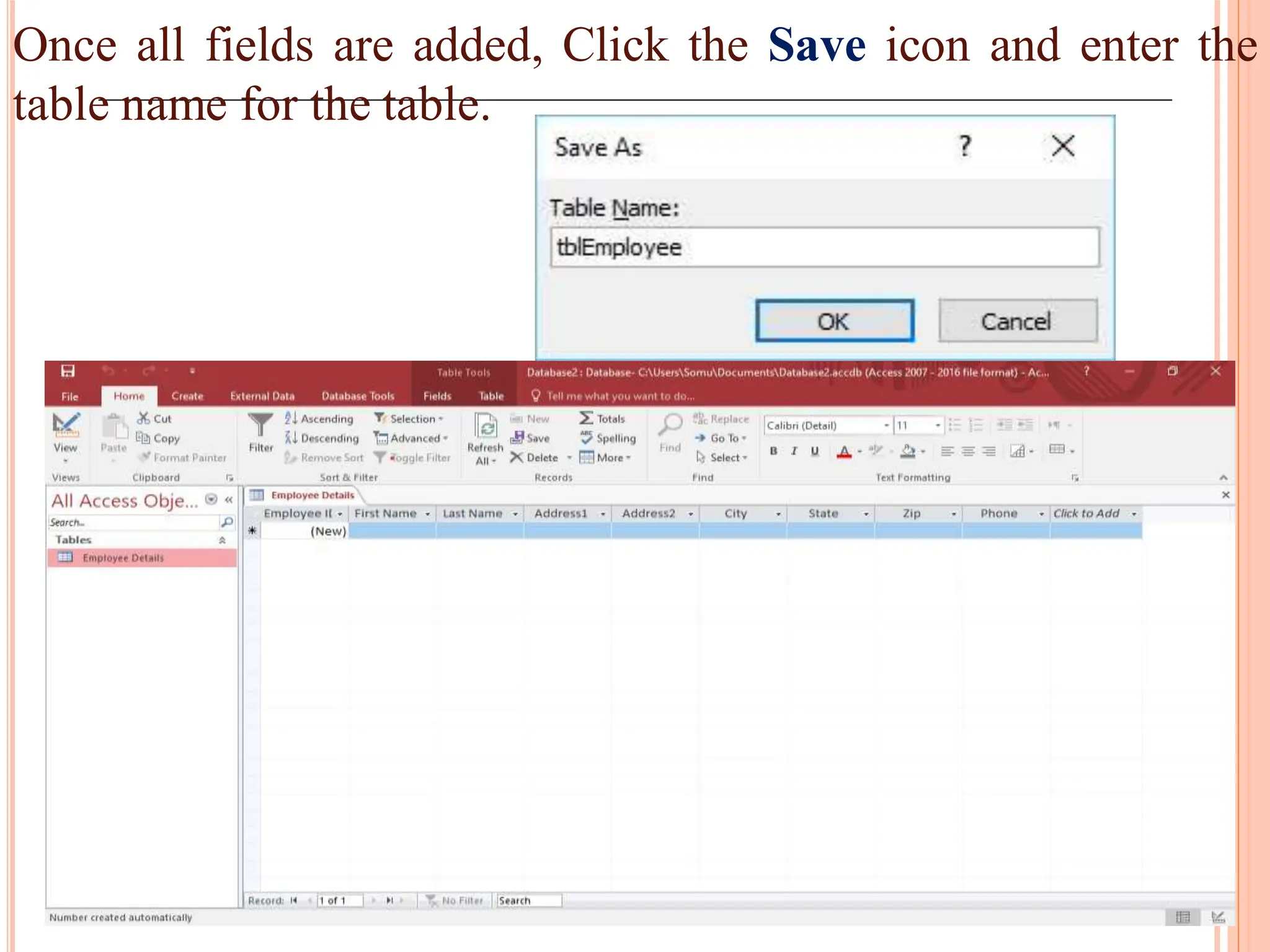This screenshot has height=952, width=1270.
Task: Toggle Bold formatting
Action: tap(773, 451)
